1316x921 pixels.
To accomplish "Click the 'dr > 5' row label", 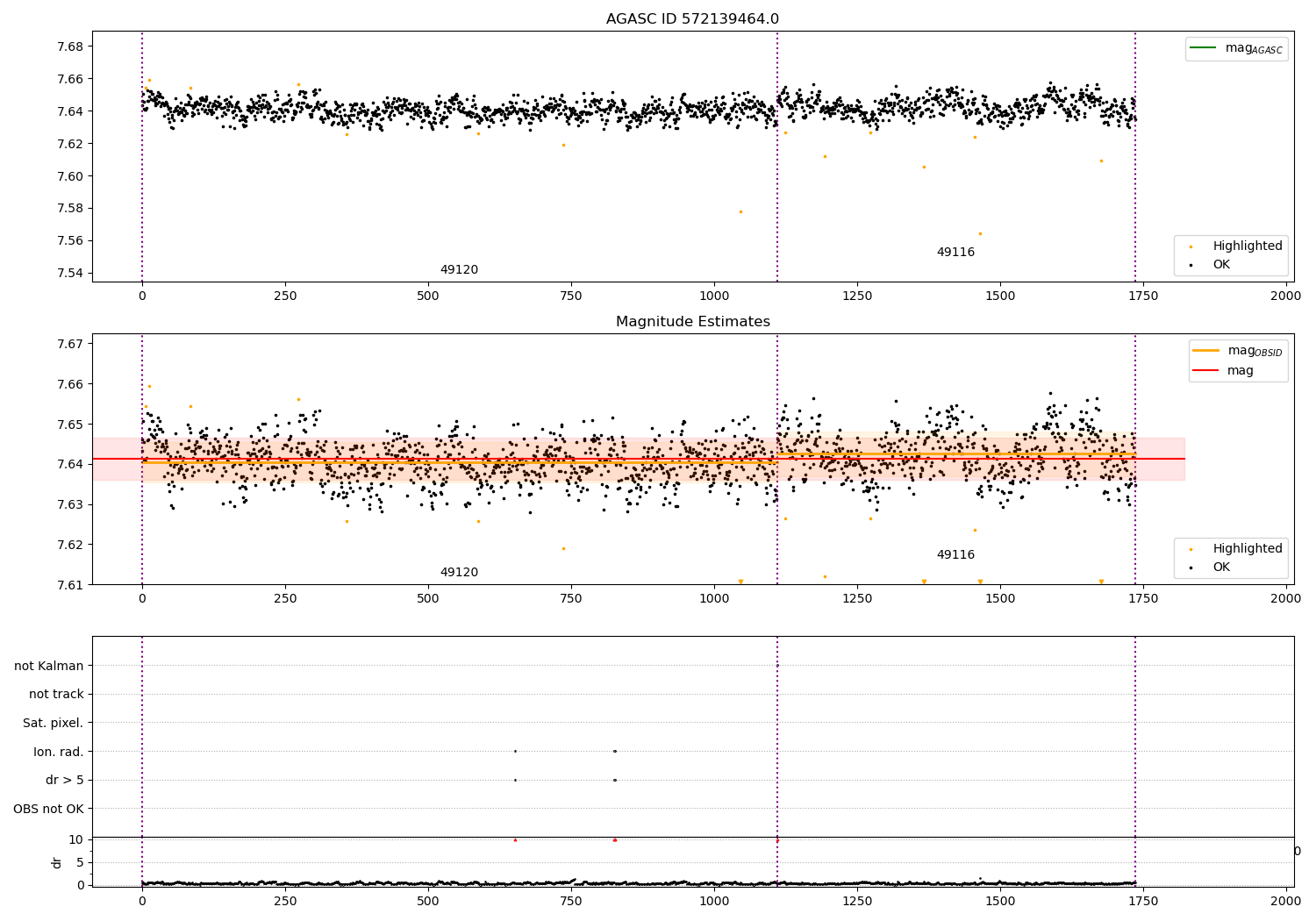I will [65, 781].
